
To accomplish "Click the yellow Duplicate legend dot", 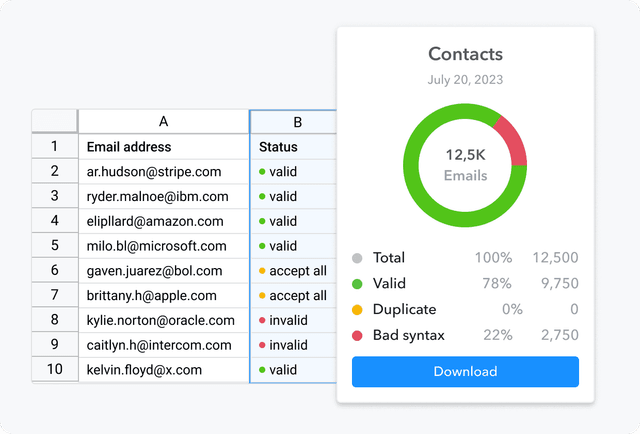I will (357, 310).
